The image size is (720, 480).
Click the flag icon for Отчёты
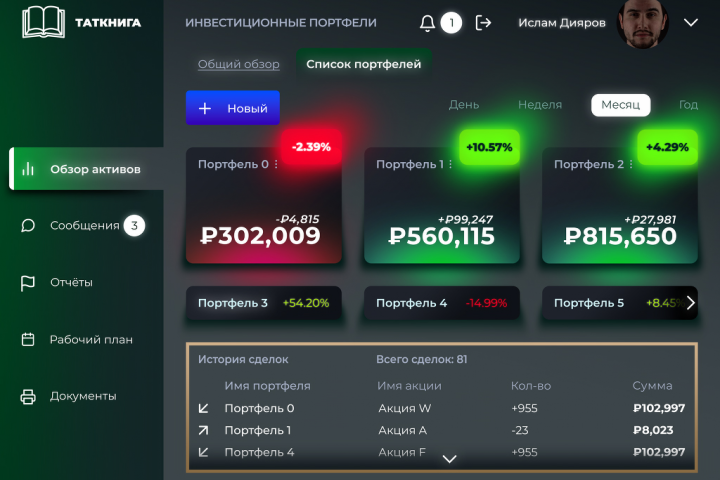click(x=28, y=282)
